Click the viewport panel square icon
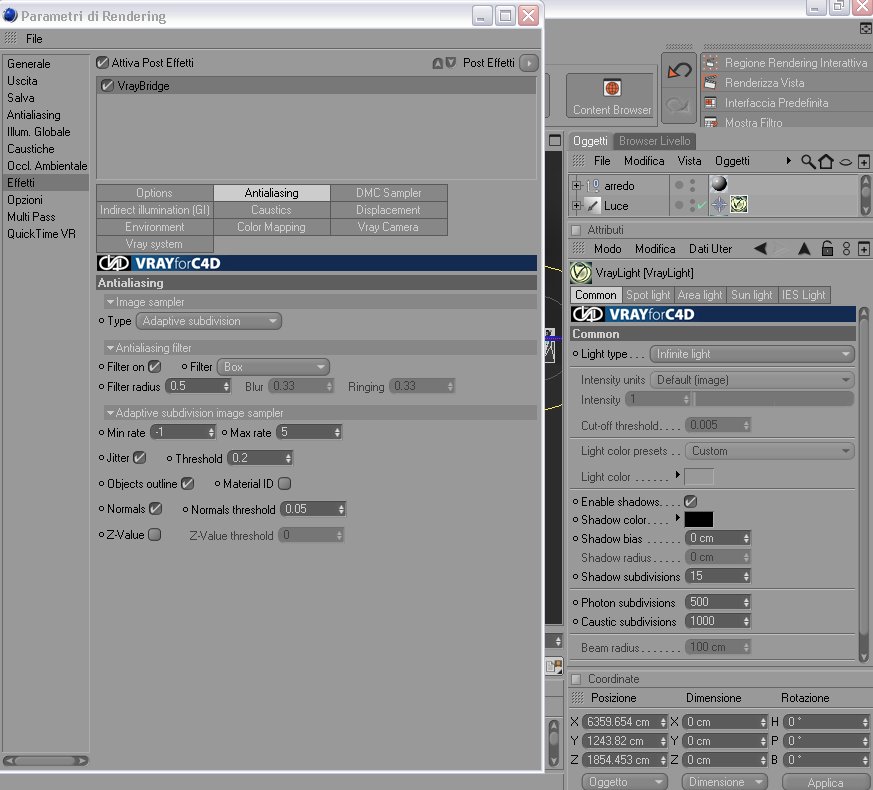Viewport: 873px width, 790px height. coord(555,140)
